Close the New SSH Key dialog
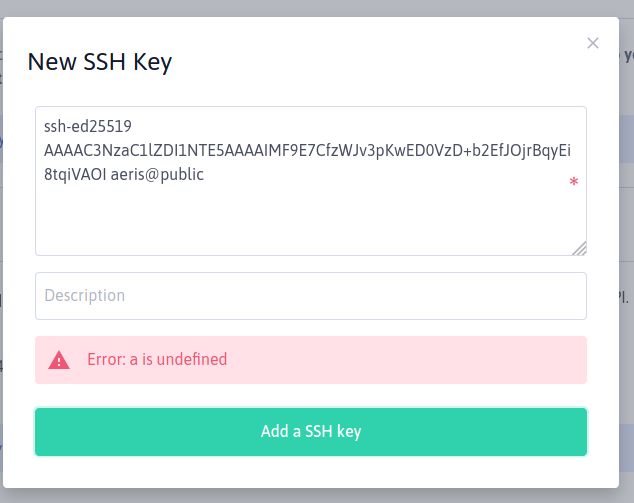This screenshot has width=634, height=503. [593, 43]
